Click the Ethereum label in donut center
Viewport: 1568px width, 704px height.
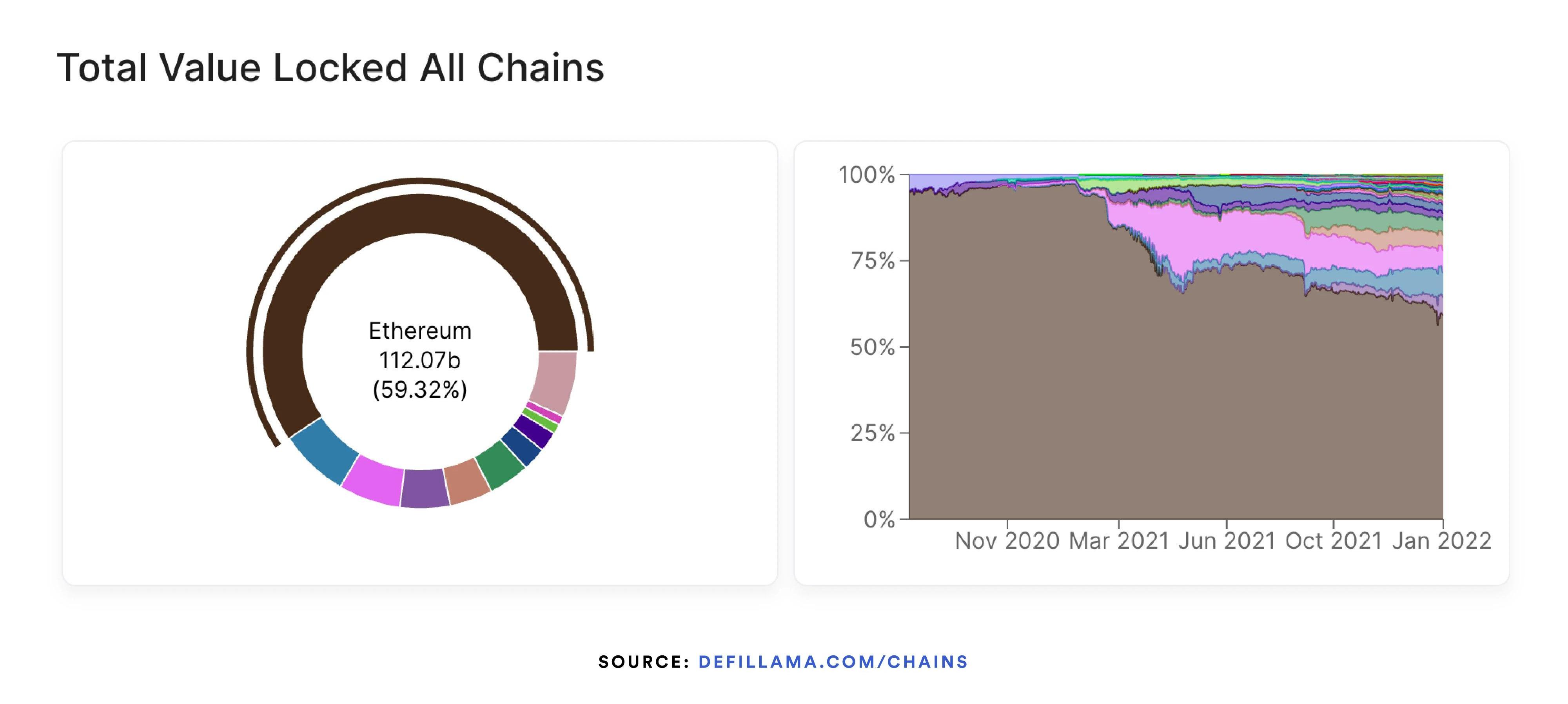[420, 331]
